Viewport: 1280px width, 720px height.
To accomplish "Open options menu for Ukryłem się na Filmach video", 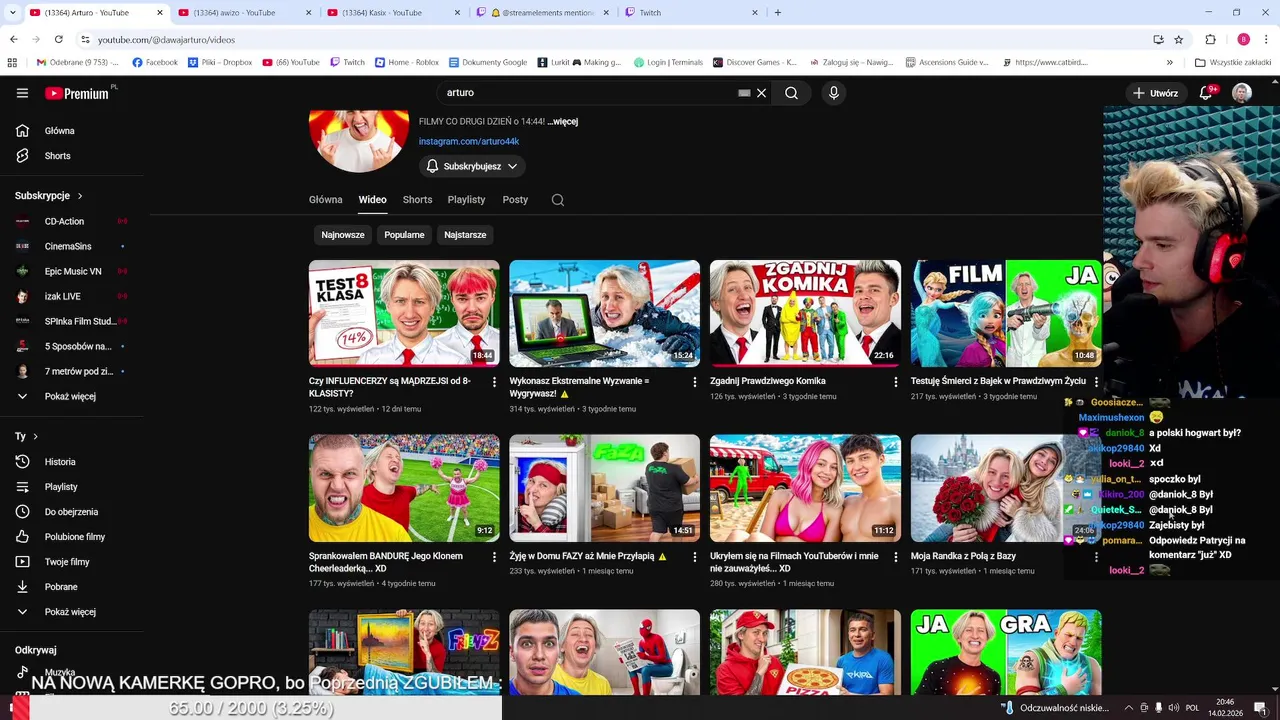I will click(x=896, y=557).
